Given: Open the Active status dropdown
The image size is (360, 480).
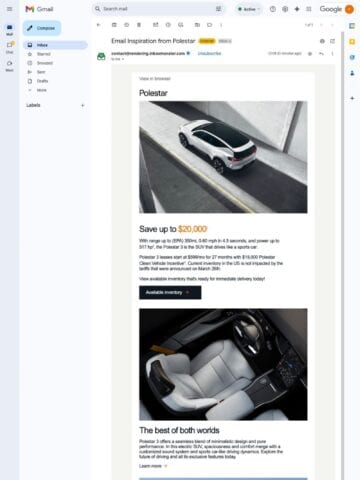Looking at the screenshot, I should (x=249, y=9).
